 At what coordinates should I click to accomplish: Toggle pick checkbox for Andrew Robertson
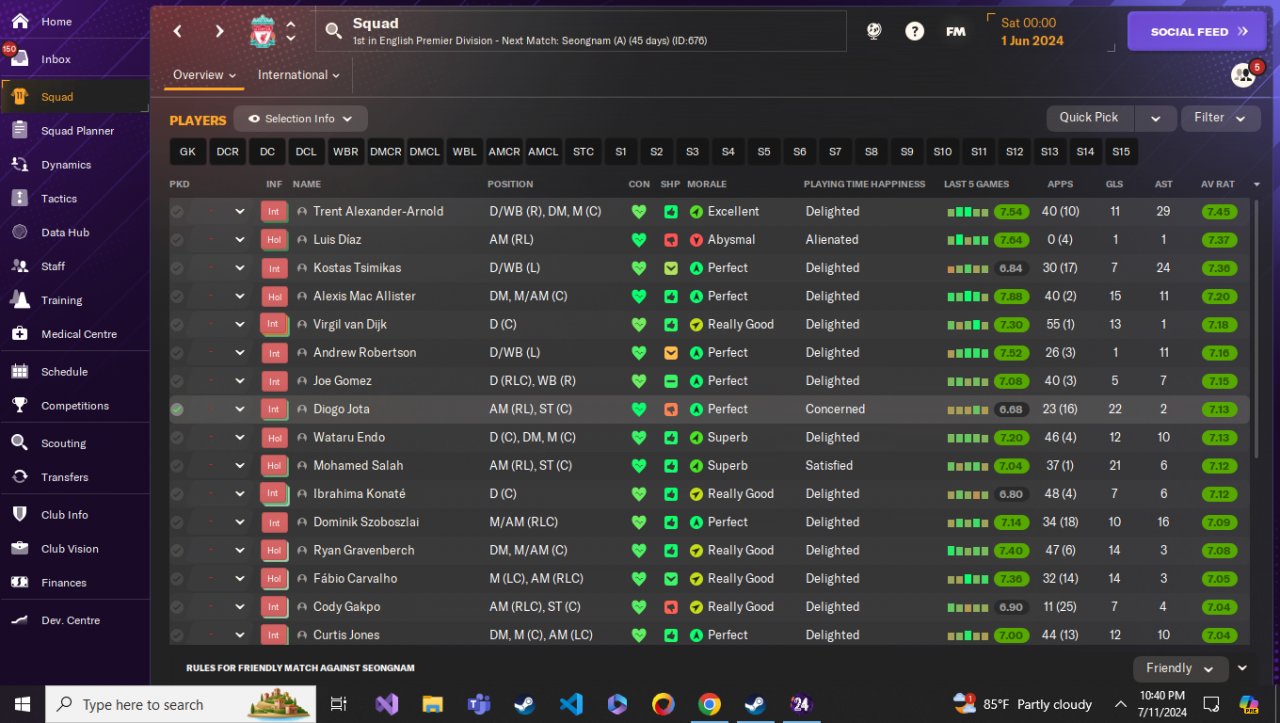(x=177, y=353)
